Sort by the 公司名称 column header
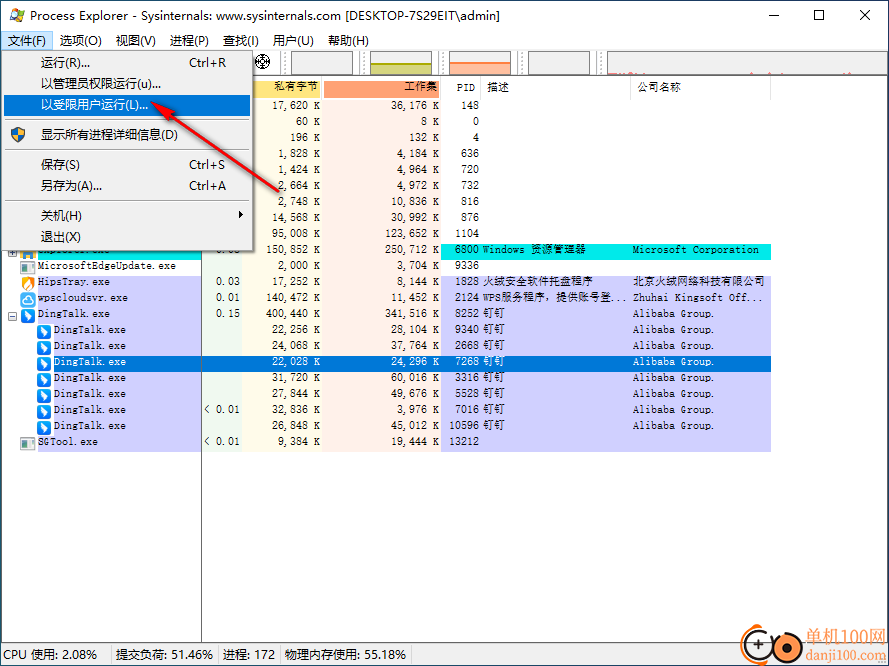 pos(700,87)
